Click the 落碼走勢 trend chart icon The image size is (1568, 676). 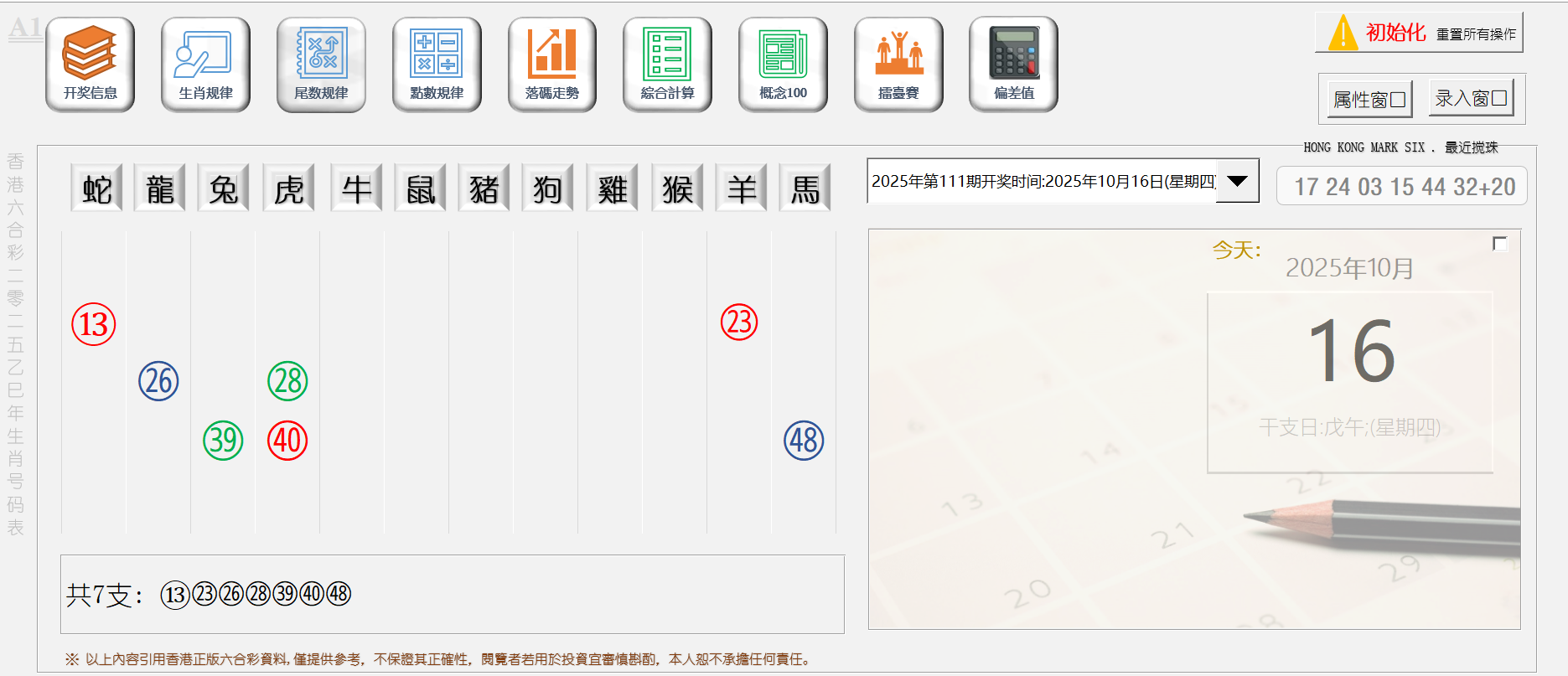(x=551, y=64)
